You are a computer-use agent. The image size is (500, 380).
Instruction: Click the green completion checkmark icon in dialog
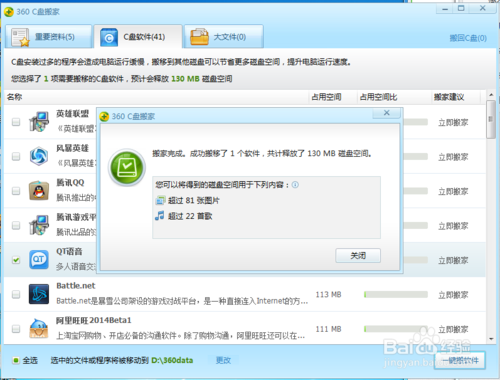coord(127,167)
